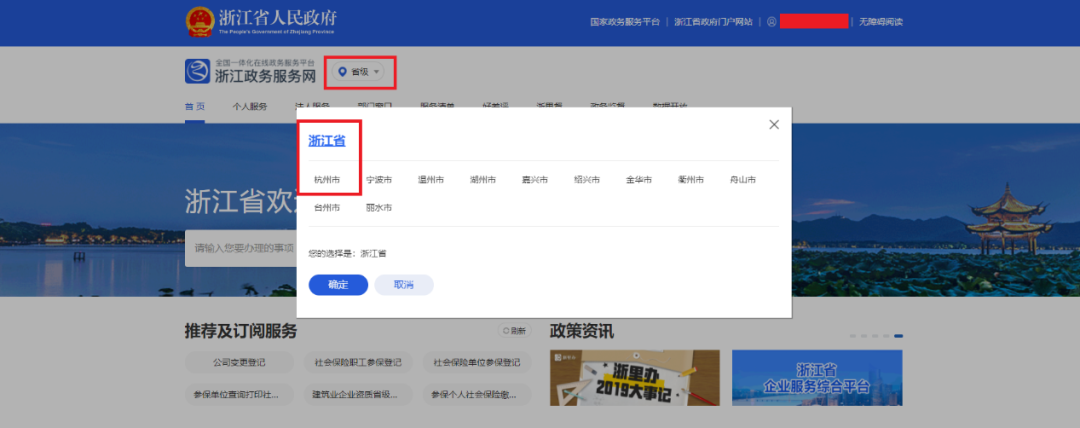
Task: Choose 丽水市 in the city list
Action: click(379, 207)
